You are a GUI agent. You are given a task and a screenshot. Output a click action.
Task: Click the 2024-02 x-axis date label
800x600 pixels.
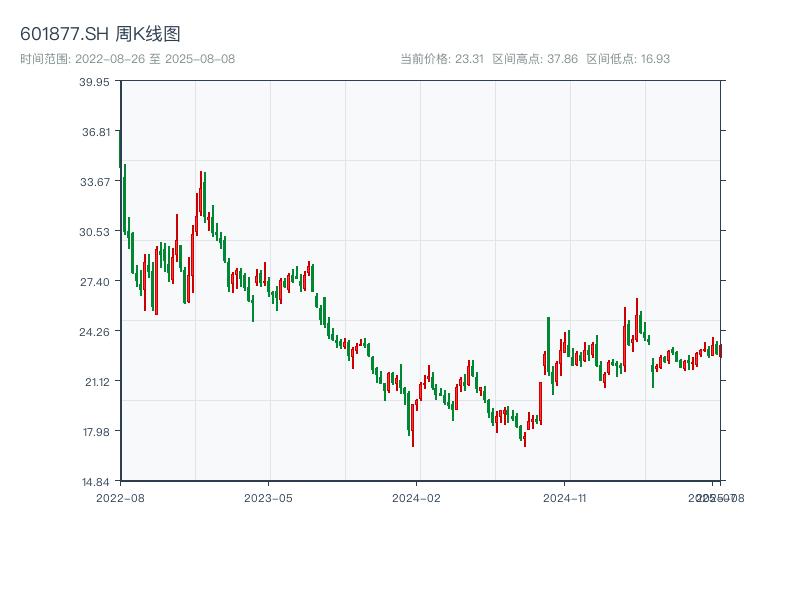point(417,497)
